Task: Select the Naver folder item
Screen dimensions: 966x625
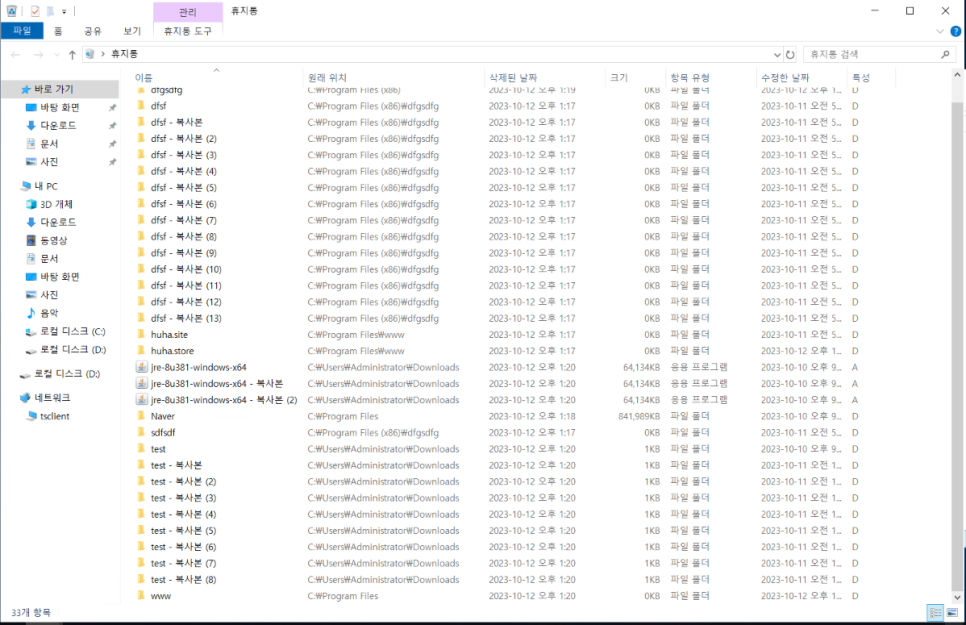Action: (x=162, y=416)
